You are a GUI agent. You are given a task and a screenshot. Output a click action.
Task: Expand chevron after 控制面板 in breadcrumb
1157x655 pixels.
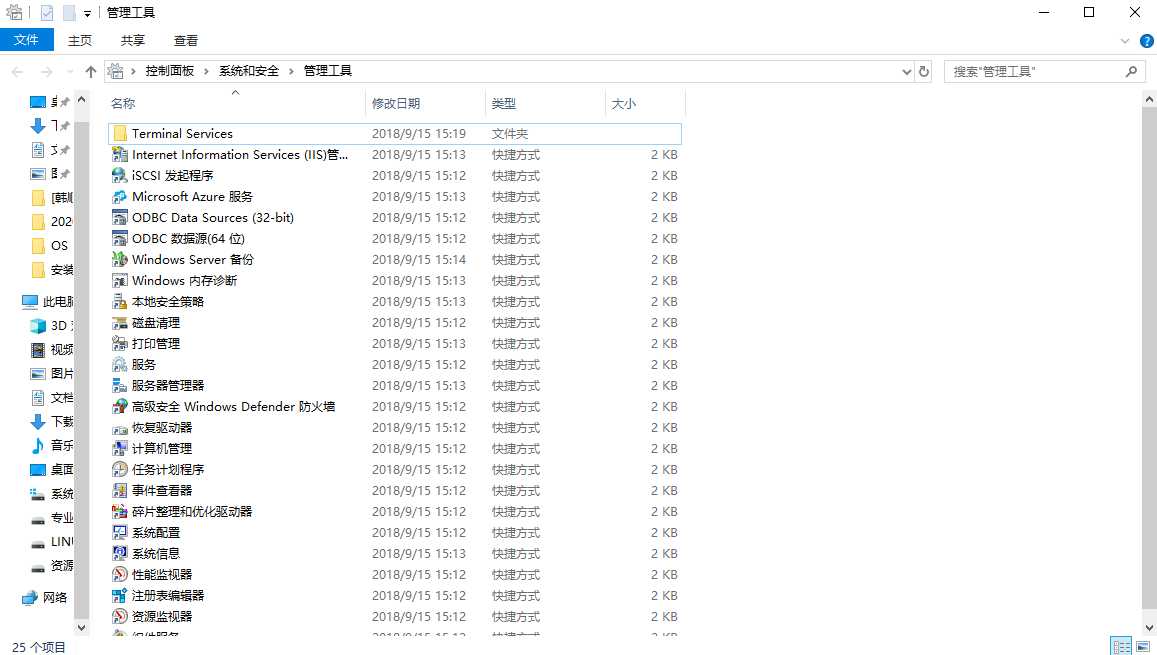207,72
